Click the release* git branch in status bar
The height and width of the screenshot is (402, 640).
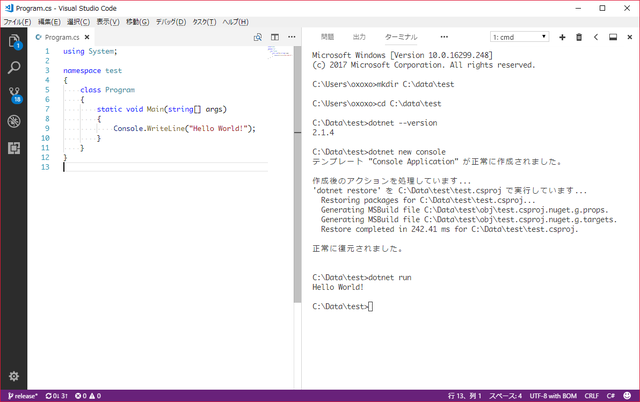[22, 396]
